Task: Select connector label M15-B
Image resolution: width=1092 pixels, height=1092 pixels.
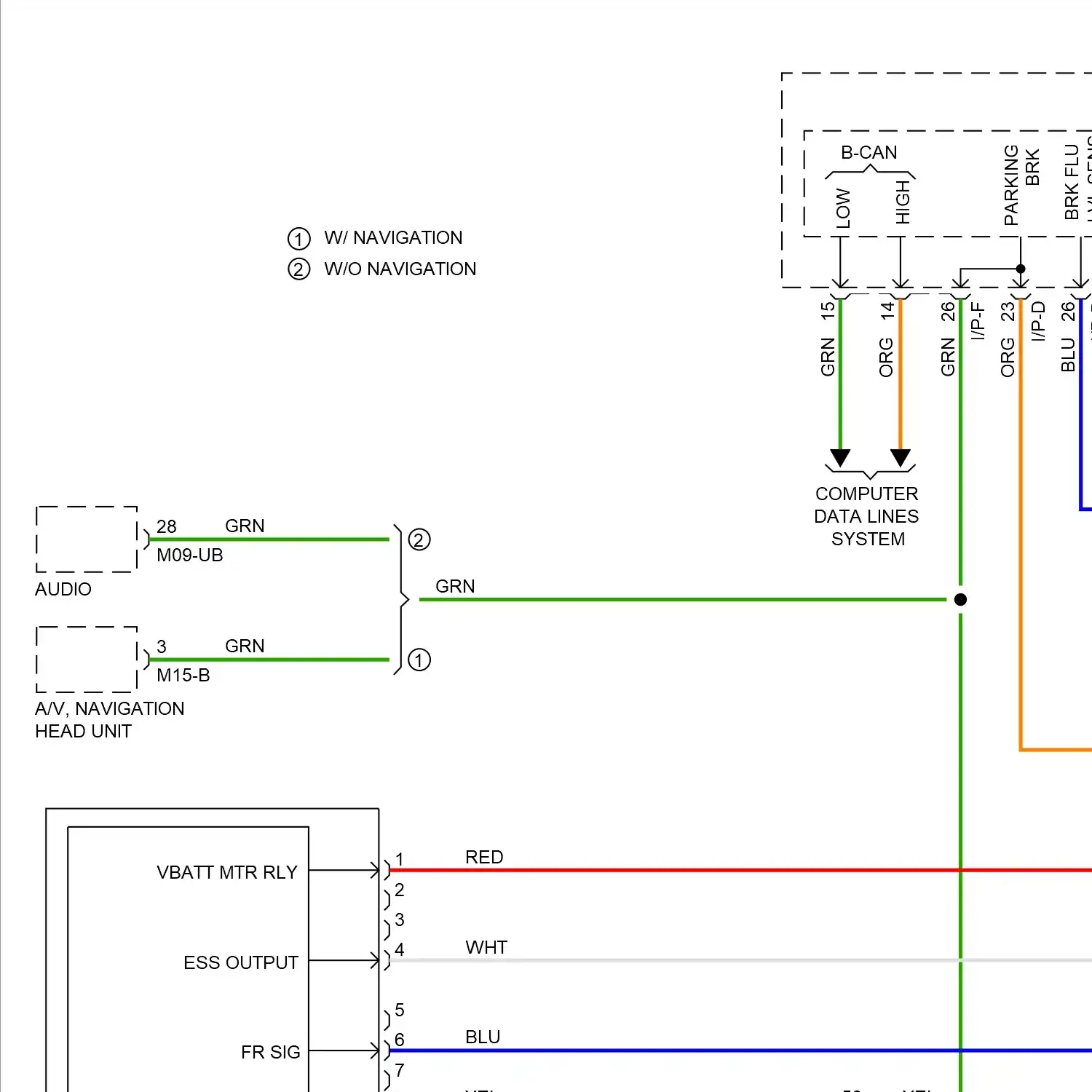Action: point(183,675)
